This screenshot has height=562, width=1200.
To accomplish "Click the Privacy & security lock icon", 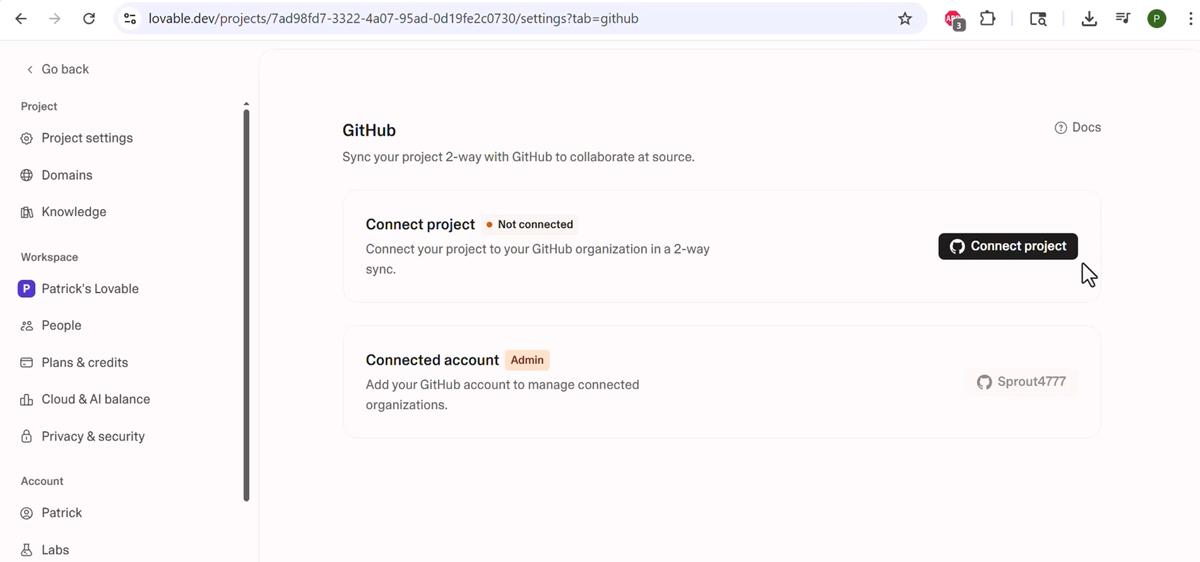I will [x=27, y=436].
